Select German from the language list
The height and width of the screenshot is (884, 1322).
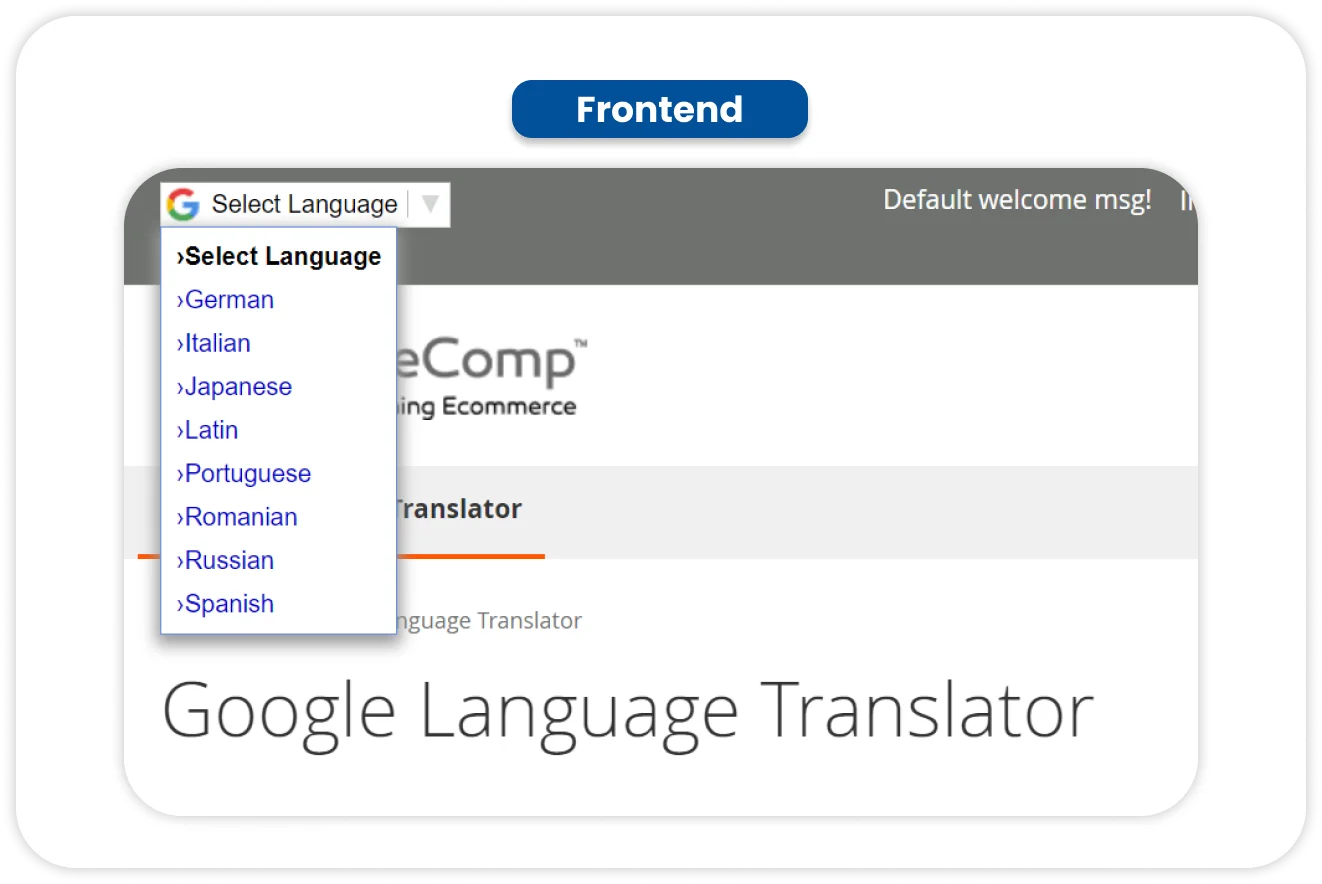(x=229, y=299)
